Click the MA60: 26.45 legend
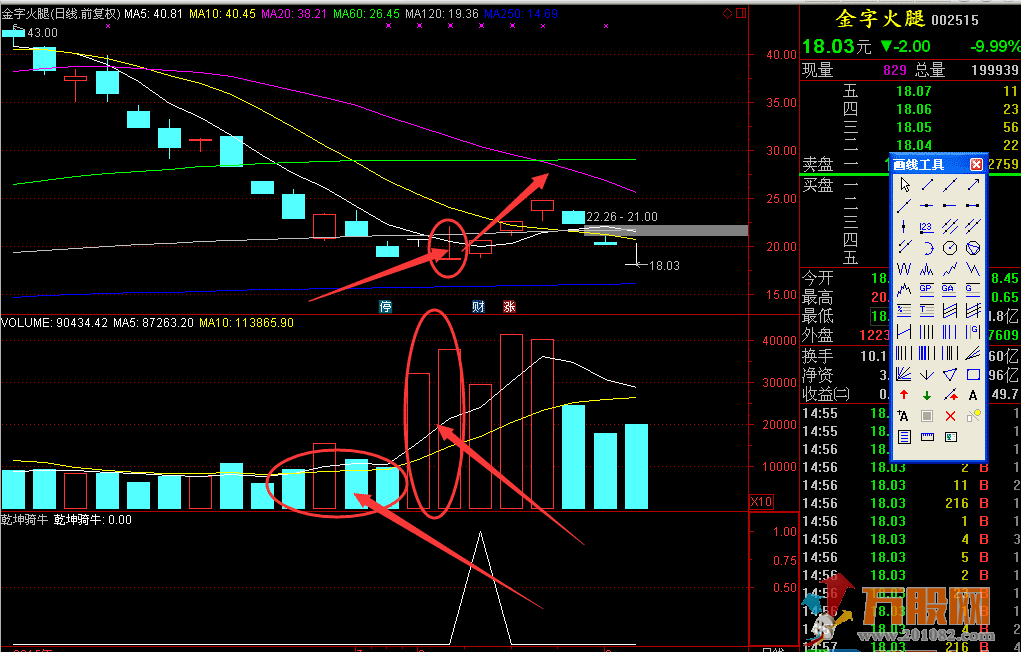 [366, 13]
